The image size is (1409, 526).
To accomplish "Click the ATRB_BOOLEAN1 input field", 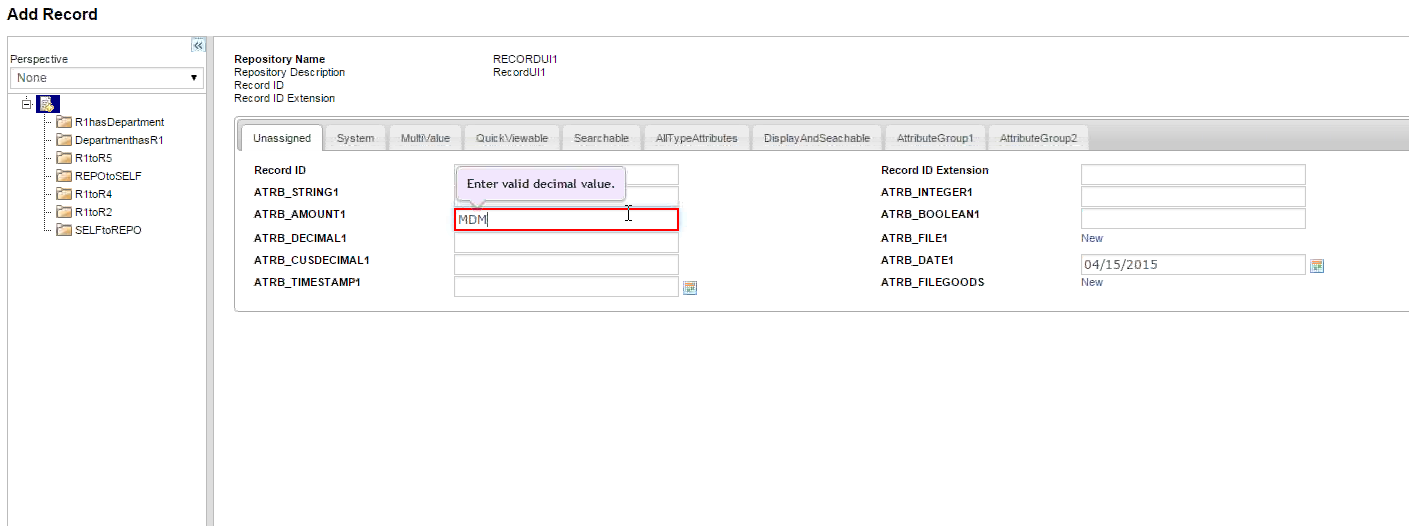I will point(1193,218).
